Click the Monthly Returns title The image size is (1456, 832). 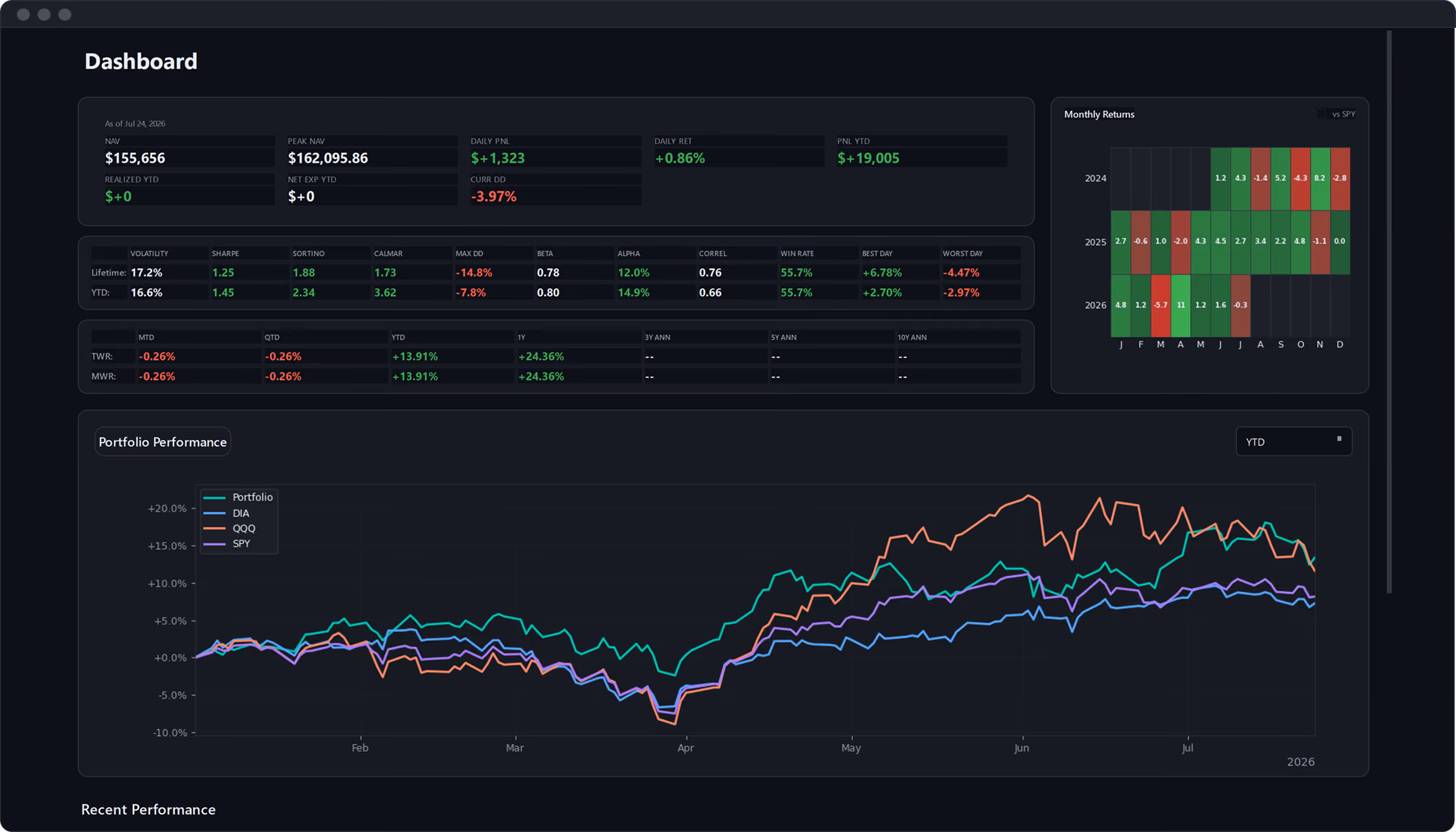tap(1099, 114)
